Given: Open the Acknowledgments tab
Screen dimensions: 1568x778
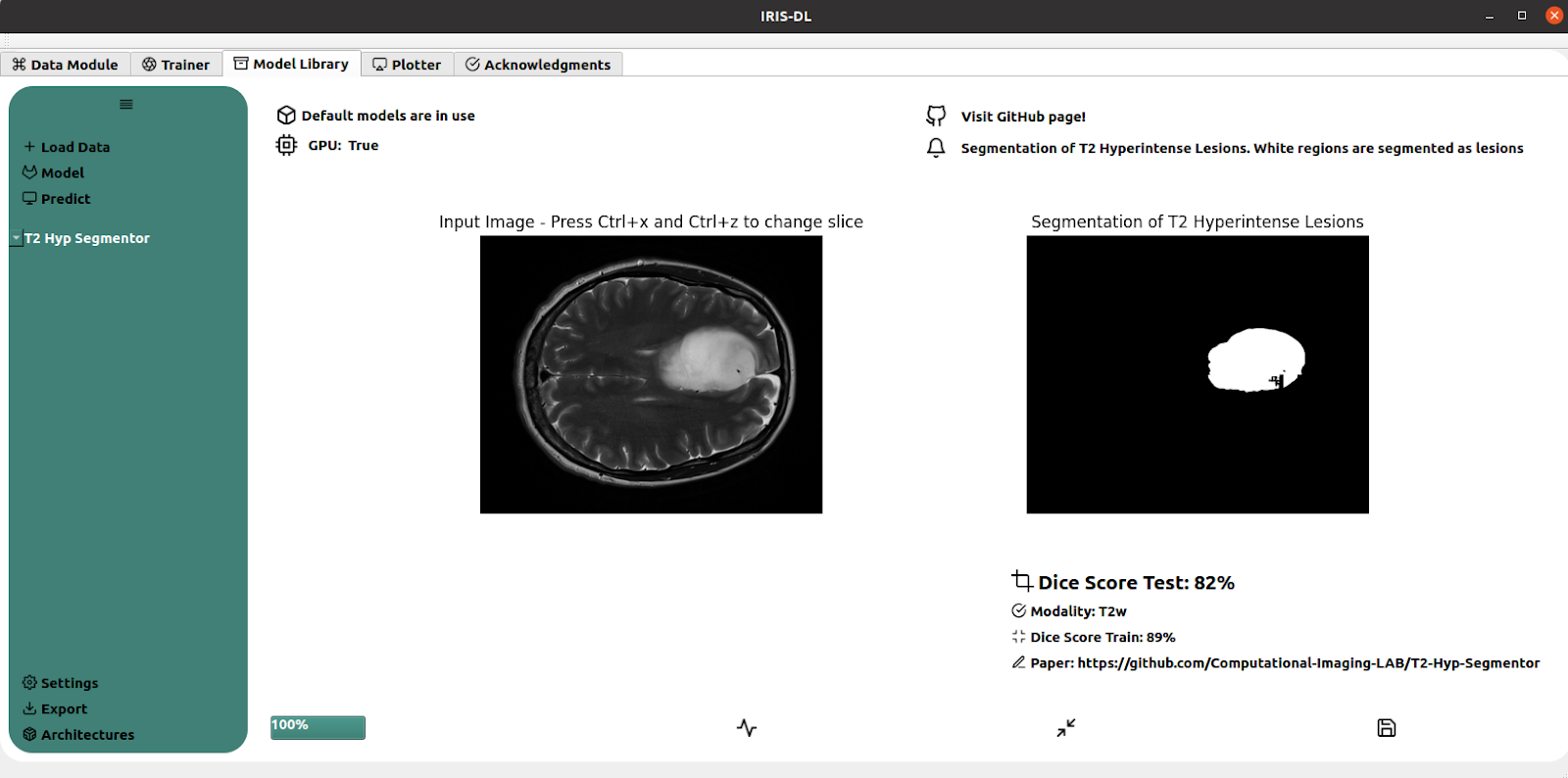Looking at the screenshot, I should click(538, 65).
